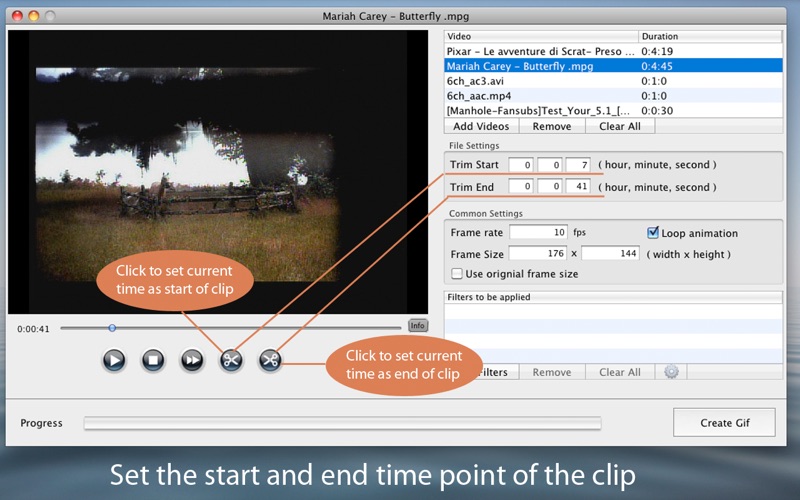This screenshot has height=500, width=800.
Task: Set clip end with right scissors icon
Action: pos(269,360)
